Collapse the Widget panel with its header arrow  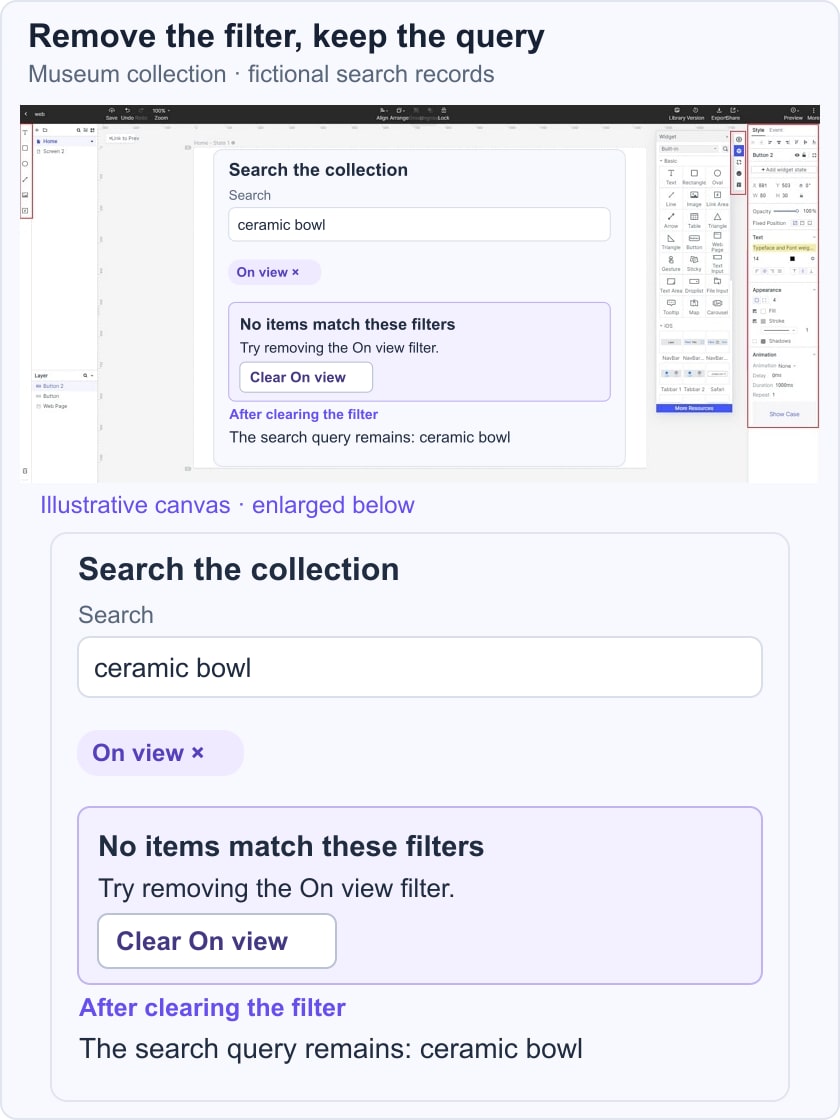point(726,136)
